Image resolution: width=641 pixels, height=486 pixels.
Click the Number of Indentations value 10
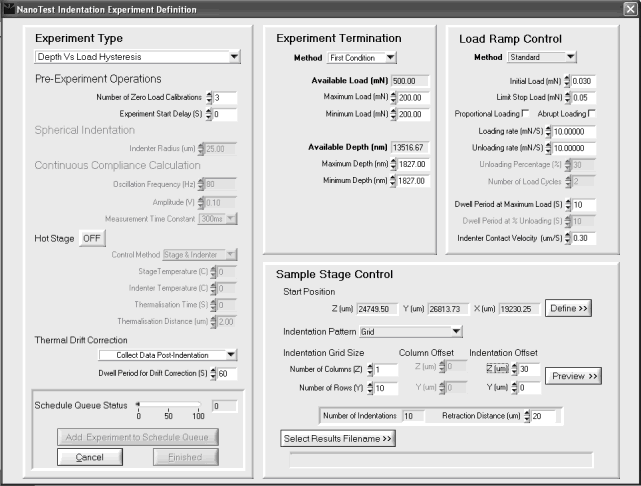coord(413,416)
